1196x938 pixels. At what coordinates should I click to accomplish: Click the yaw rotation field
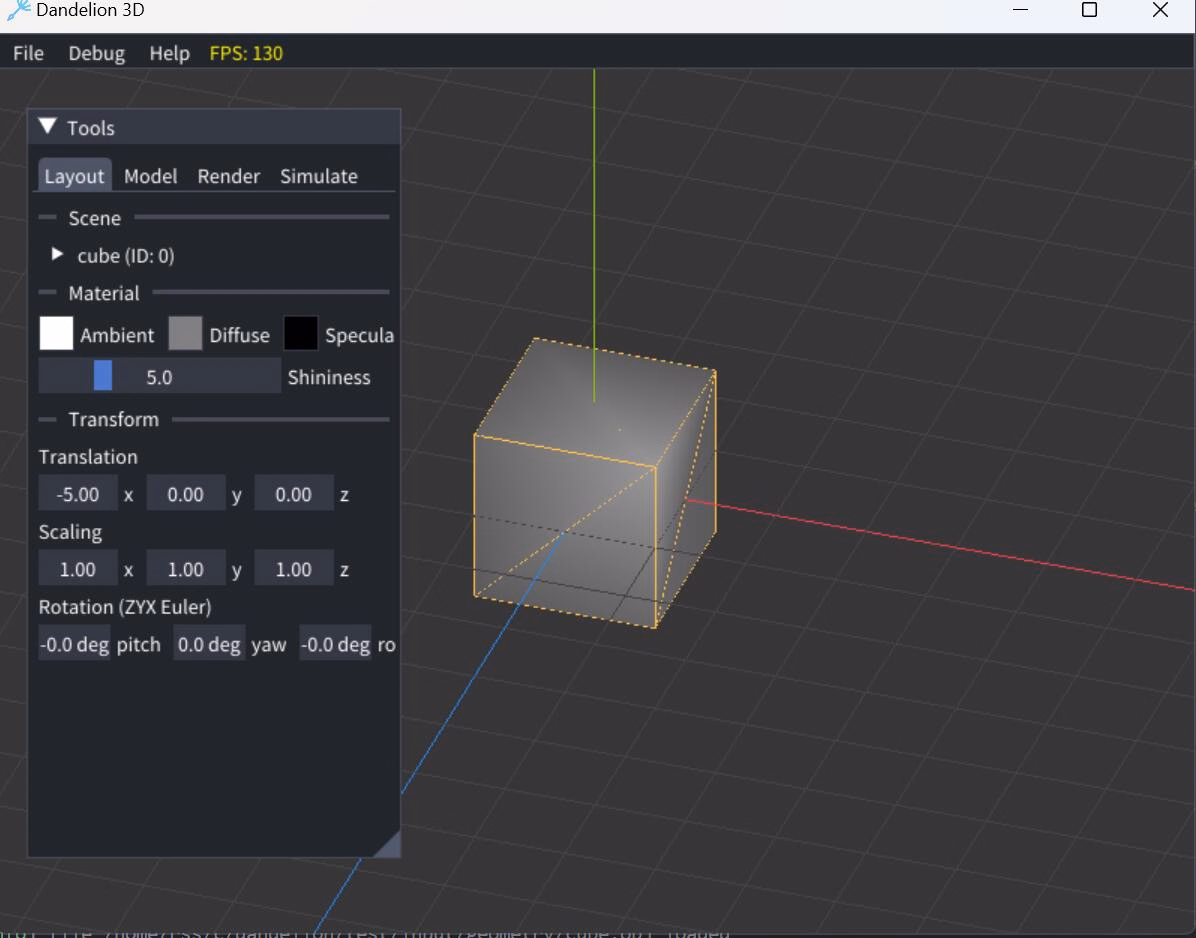(x=208, y=644)
